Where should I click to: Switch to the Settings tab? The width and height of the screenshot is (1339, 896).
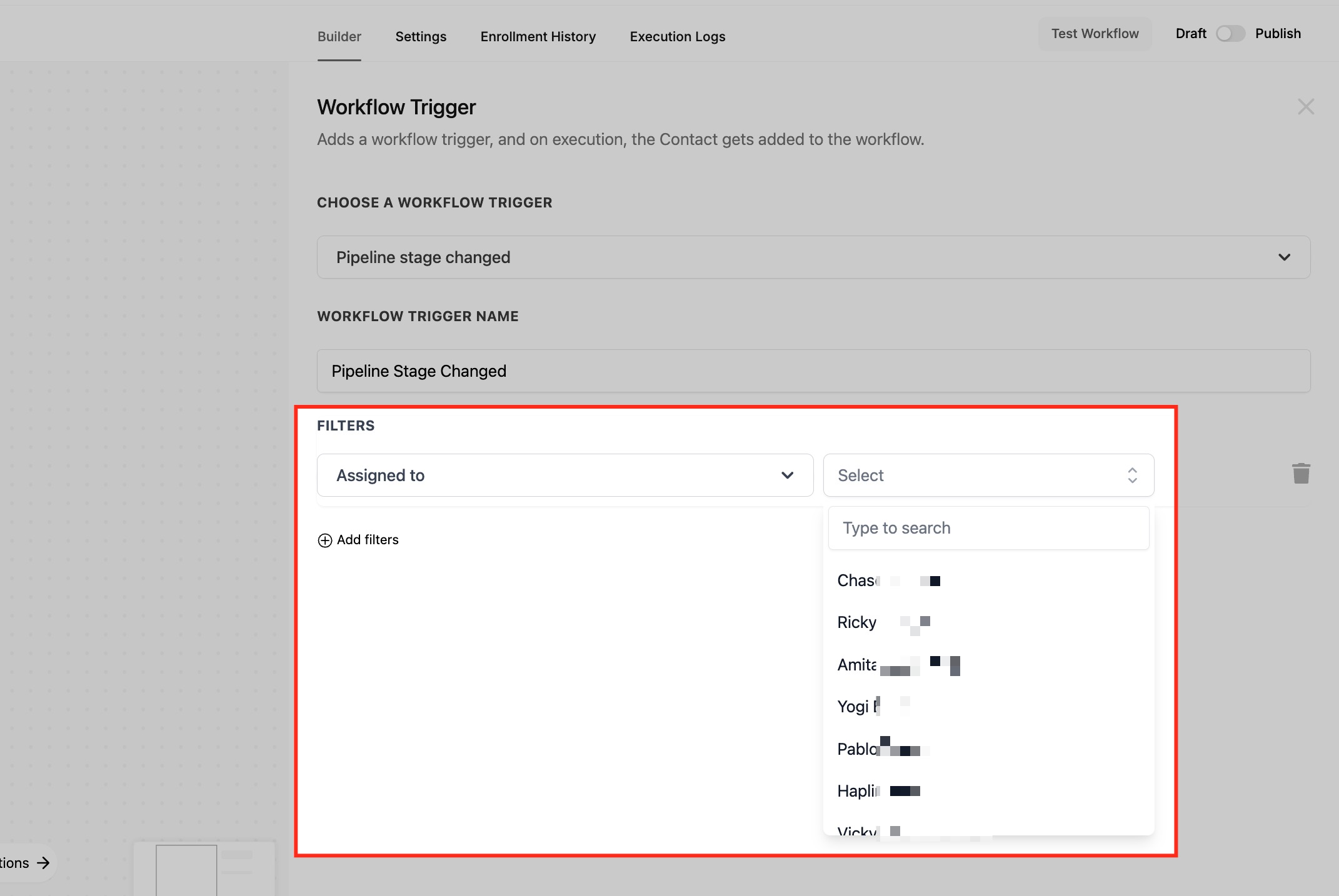(x=421, y=37)
